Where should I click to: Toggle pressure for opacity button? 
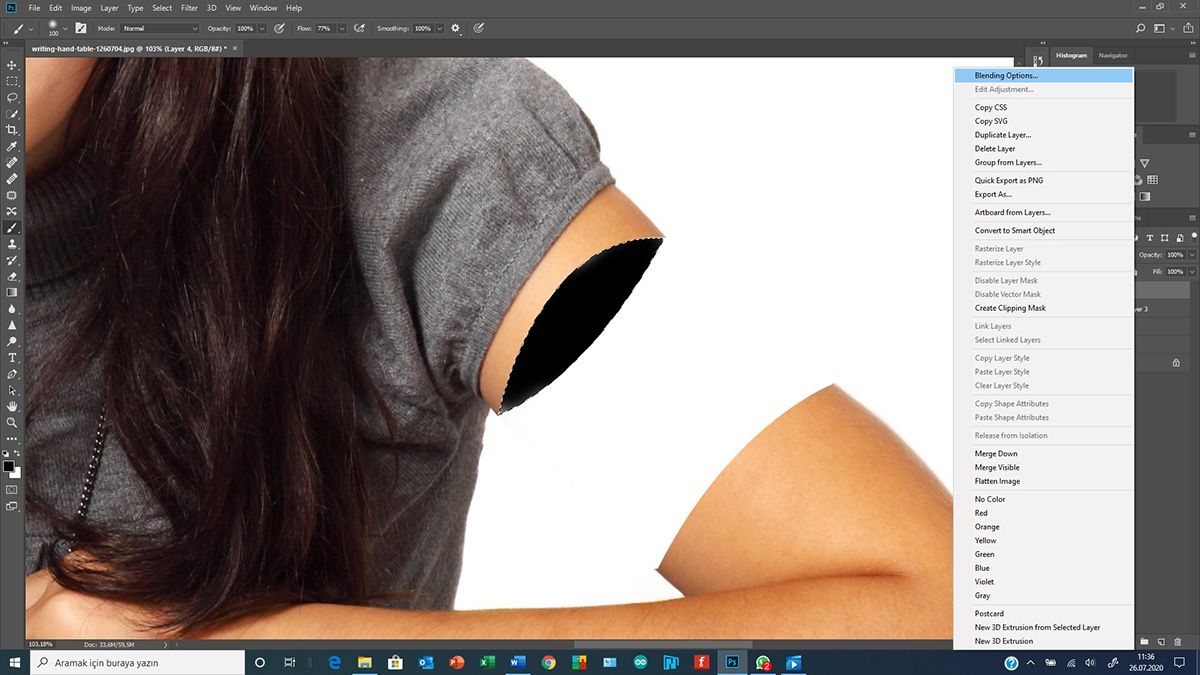click(279, 28)
